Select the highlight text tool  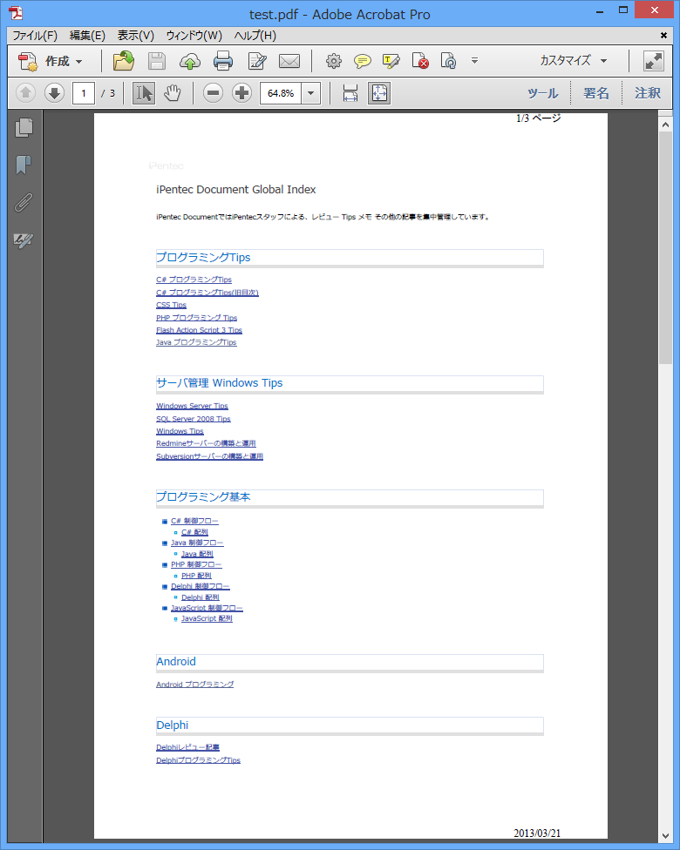(391, 61)
